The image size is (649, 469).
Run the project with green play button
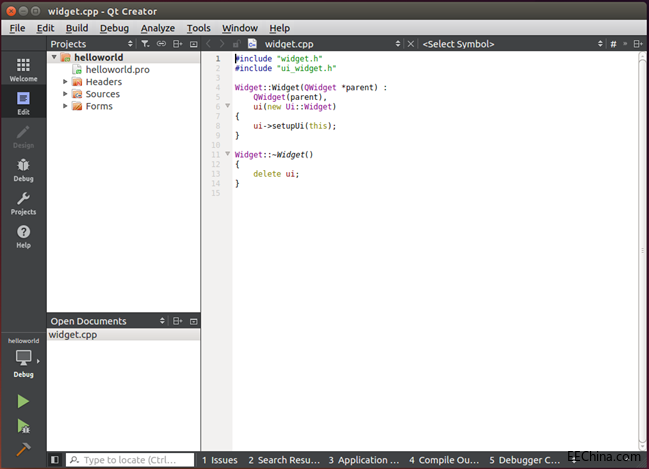point(23,401)
